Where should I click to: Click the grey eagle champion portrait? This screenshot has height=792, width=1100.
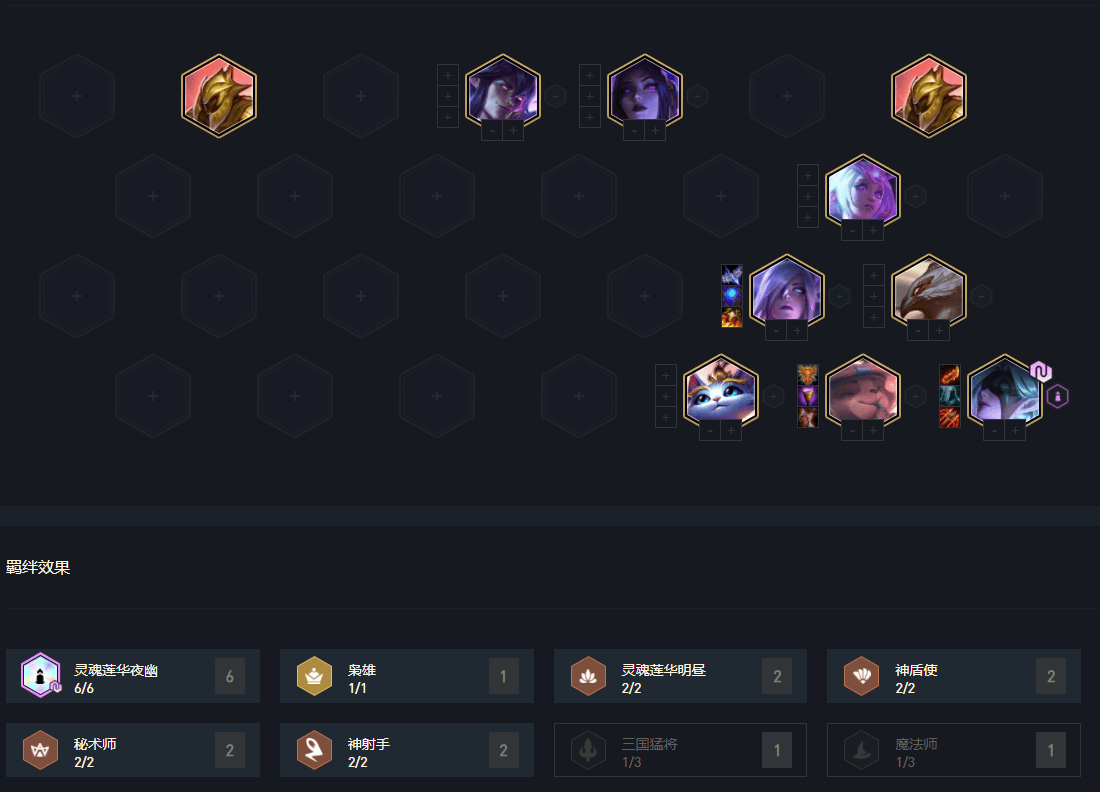tap(929, 295)
